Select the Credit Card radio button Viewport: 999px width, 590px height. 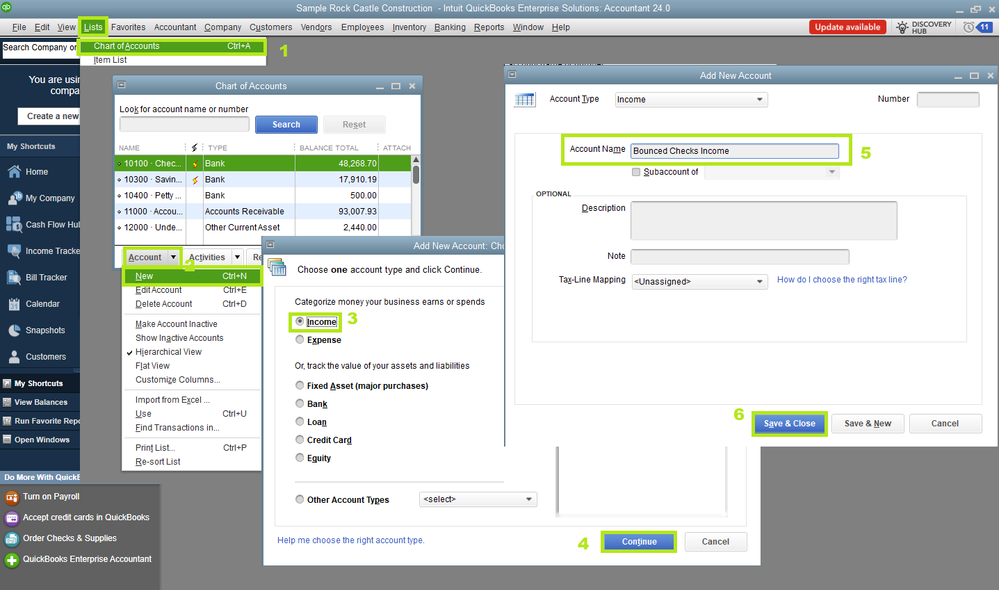pyautogui.click(x=299, y=440)
